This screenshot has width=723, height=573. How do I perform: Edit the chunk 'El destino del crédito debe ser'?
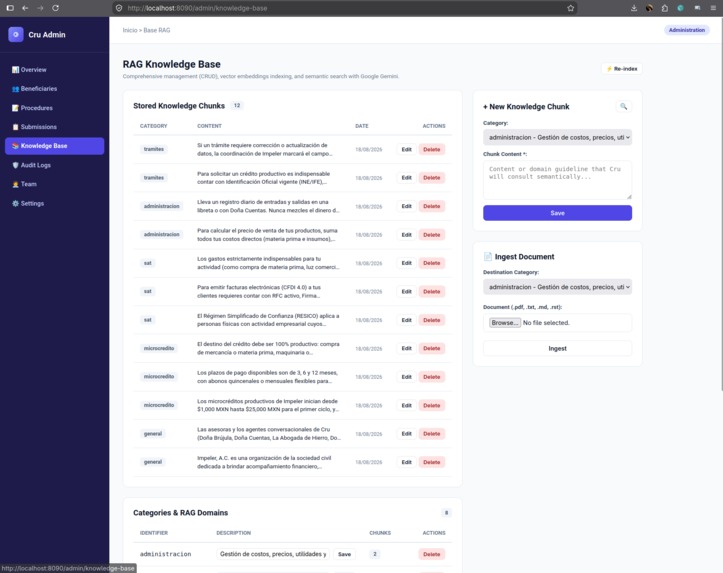point(406,348)
